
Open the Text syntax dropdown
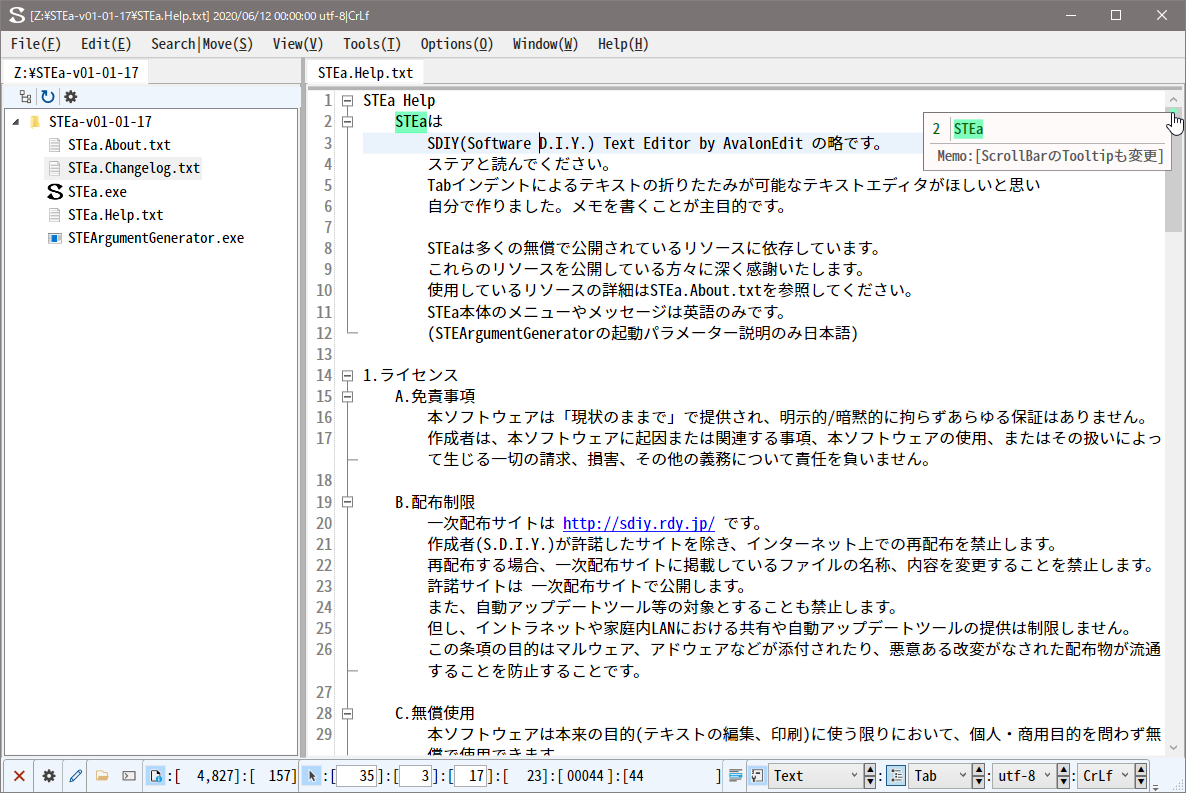click(815, 776)
